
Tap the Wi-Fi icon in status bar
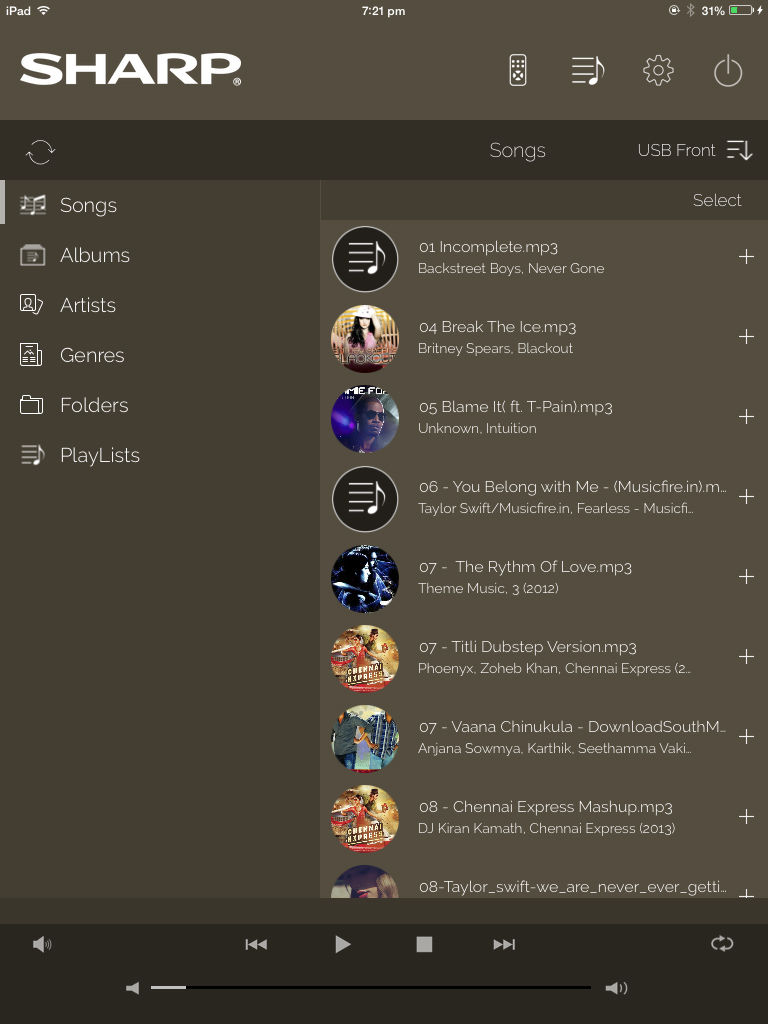[44, 10]
